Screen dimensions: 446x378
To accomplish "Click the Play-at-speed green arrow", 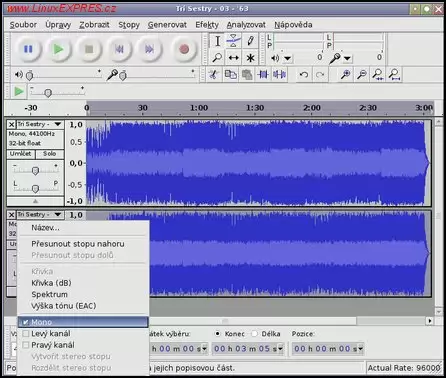I will point(19,91).
